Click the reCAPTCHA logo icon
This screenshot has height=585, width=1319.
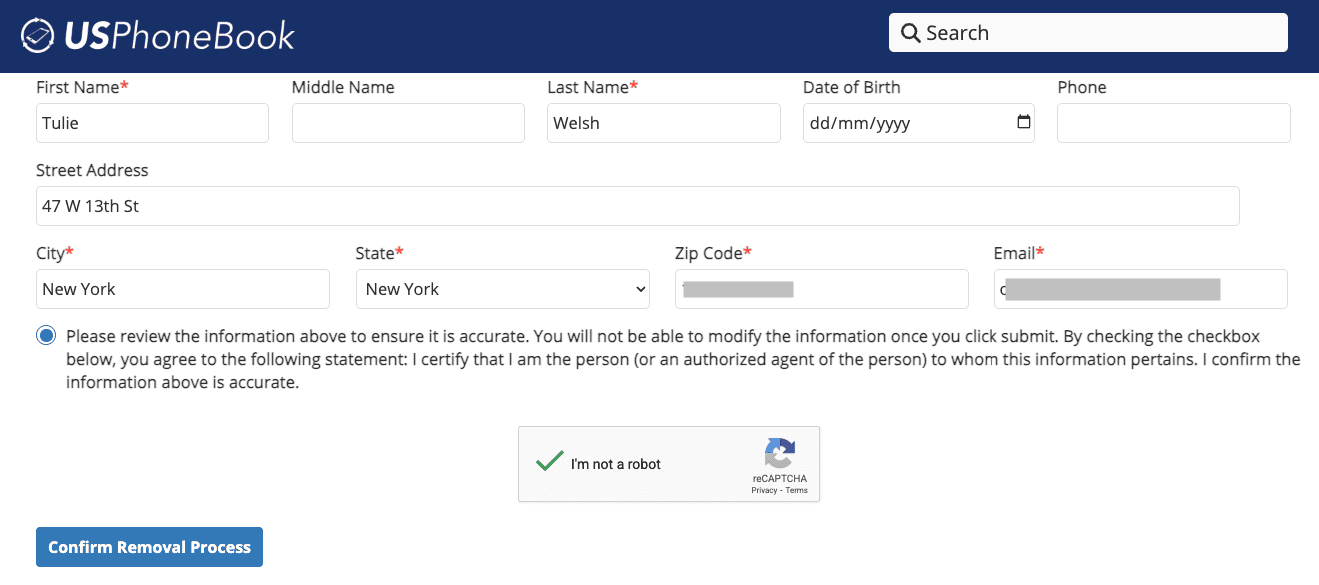tap(780, 453)
